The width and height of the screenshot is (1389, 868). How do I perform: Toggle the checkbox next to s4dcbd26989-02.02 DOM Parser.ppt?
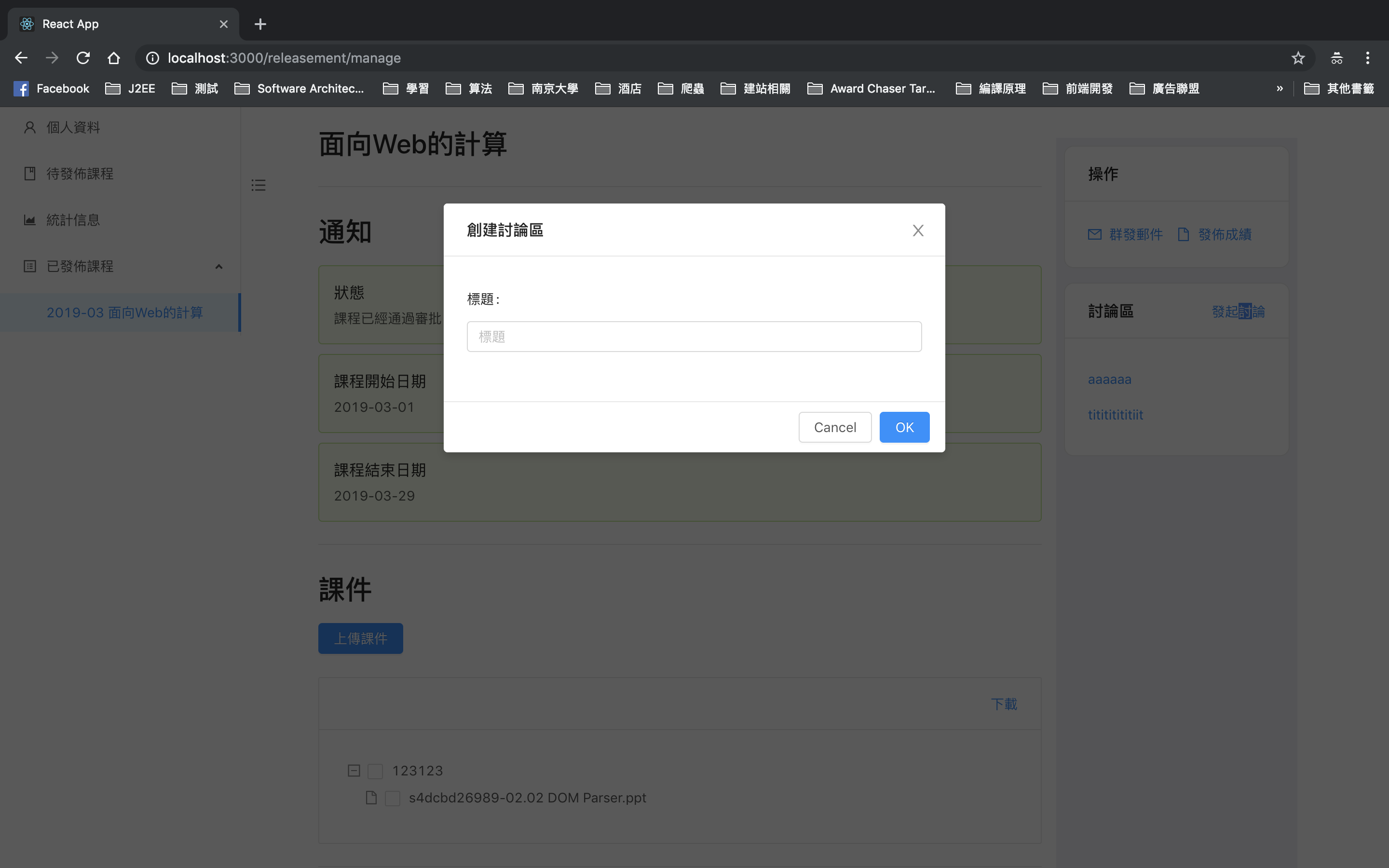click(x=392, y=797)
